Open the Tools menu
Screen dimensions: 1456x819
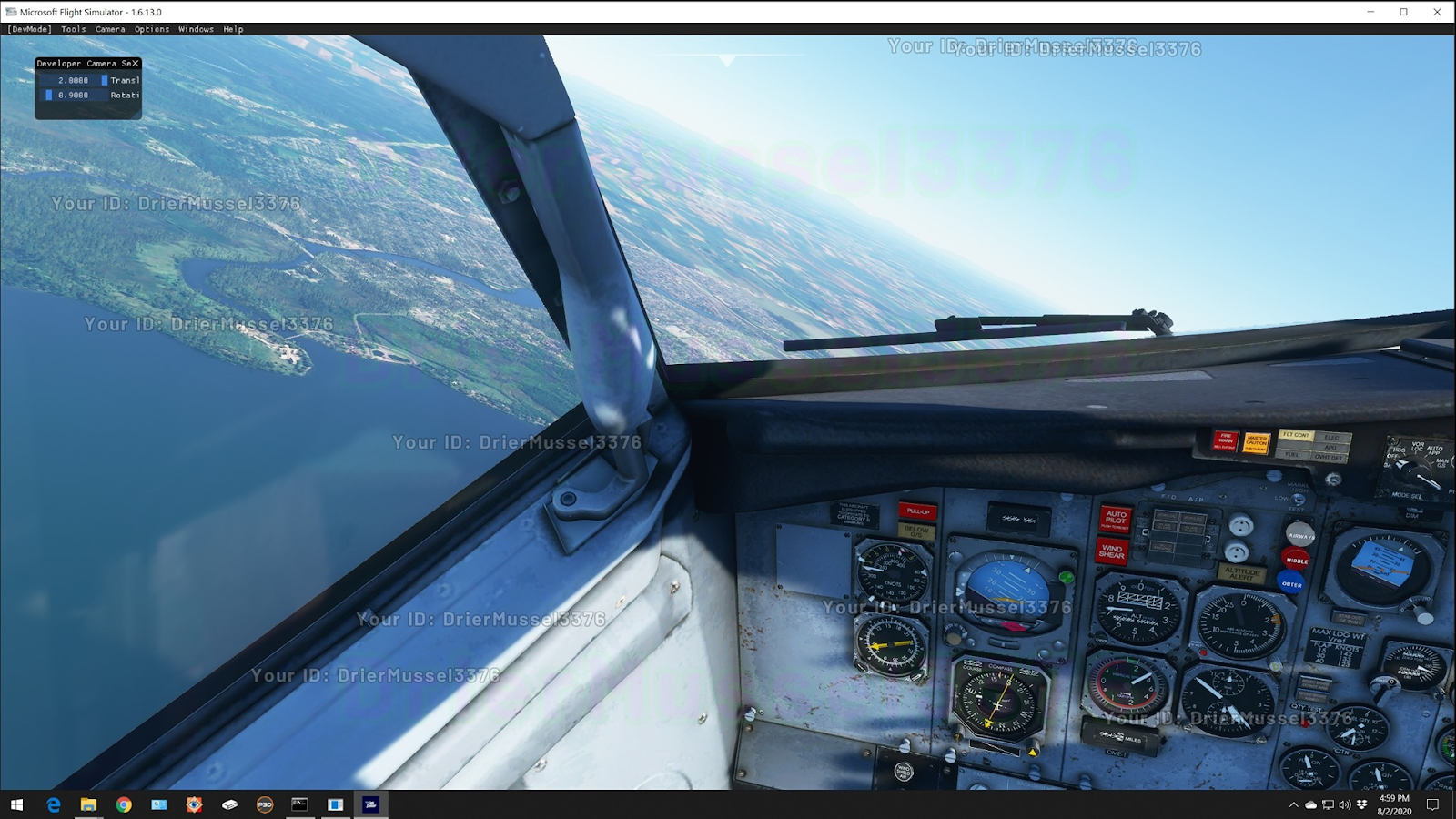[x=74, y=29]
